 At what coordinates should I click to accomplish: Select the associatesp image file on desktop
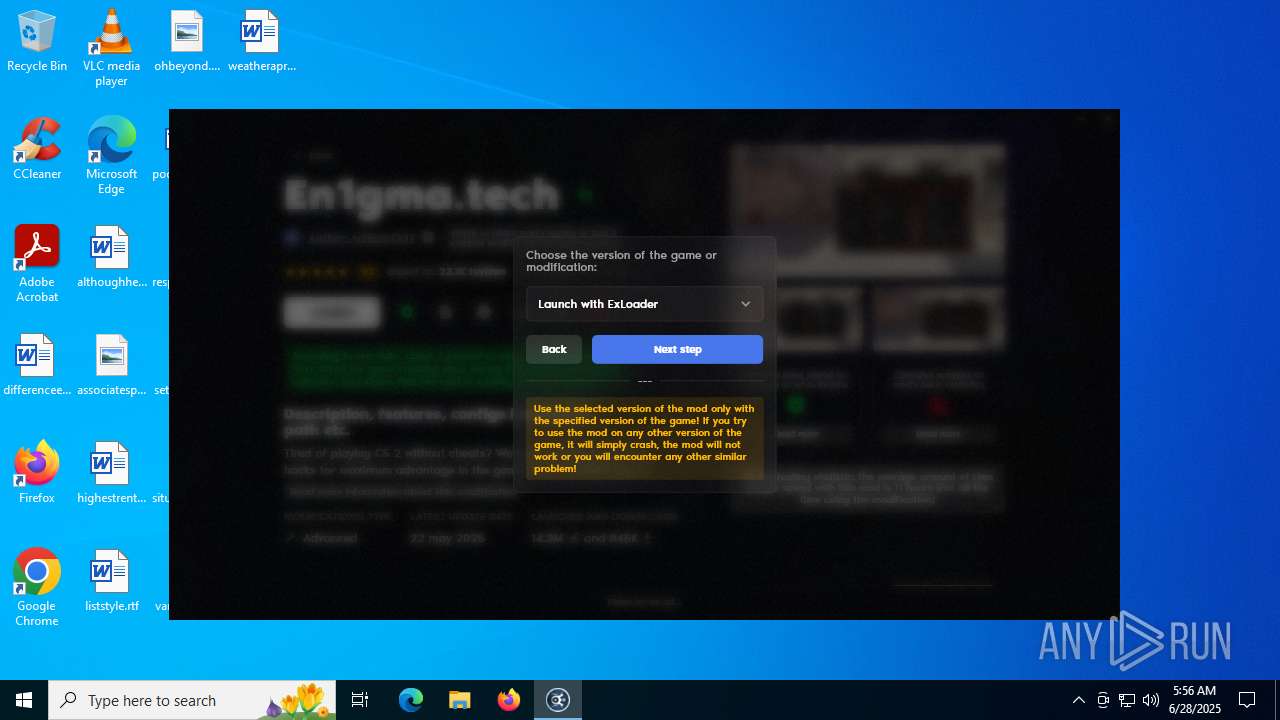(111, 365)
